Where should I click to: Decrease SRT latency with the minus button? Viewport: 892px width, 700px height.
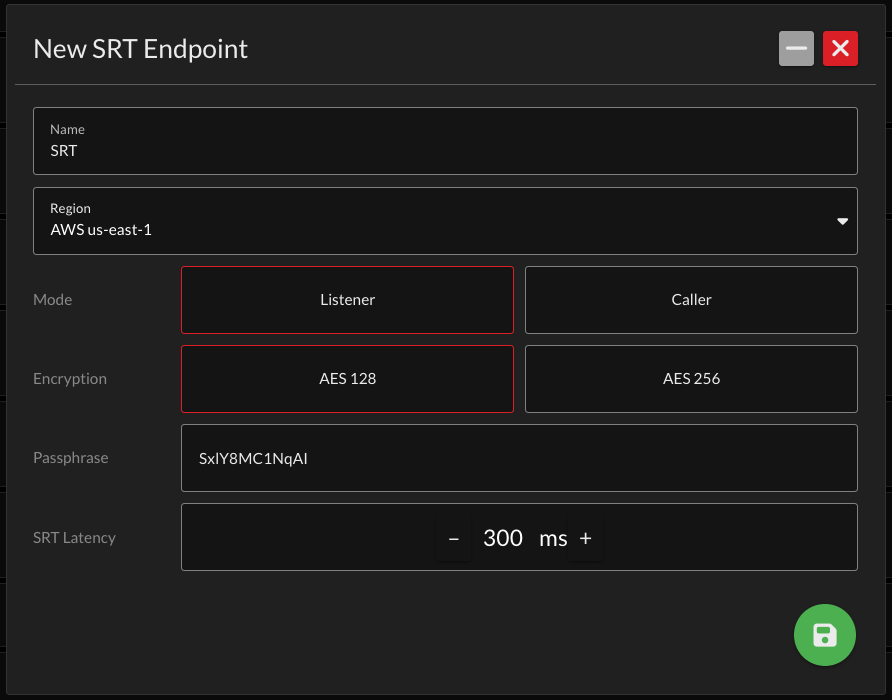[x=453, y=537]
